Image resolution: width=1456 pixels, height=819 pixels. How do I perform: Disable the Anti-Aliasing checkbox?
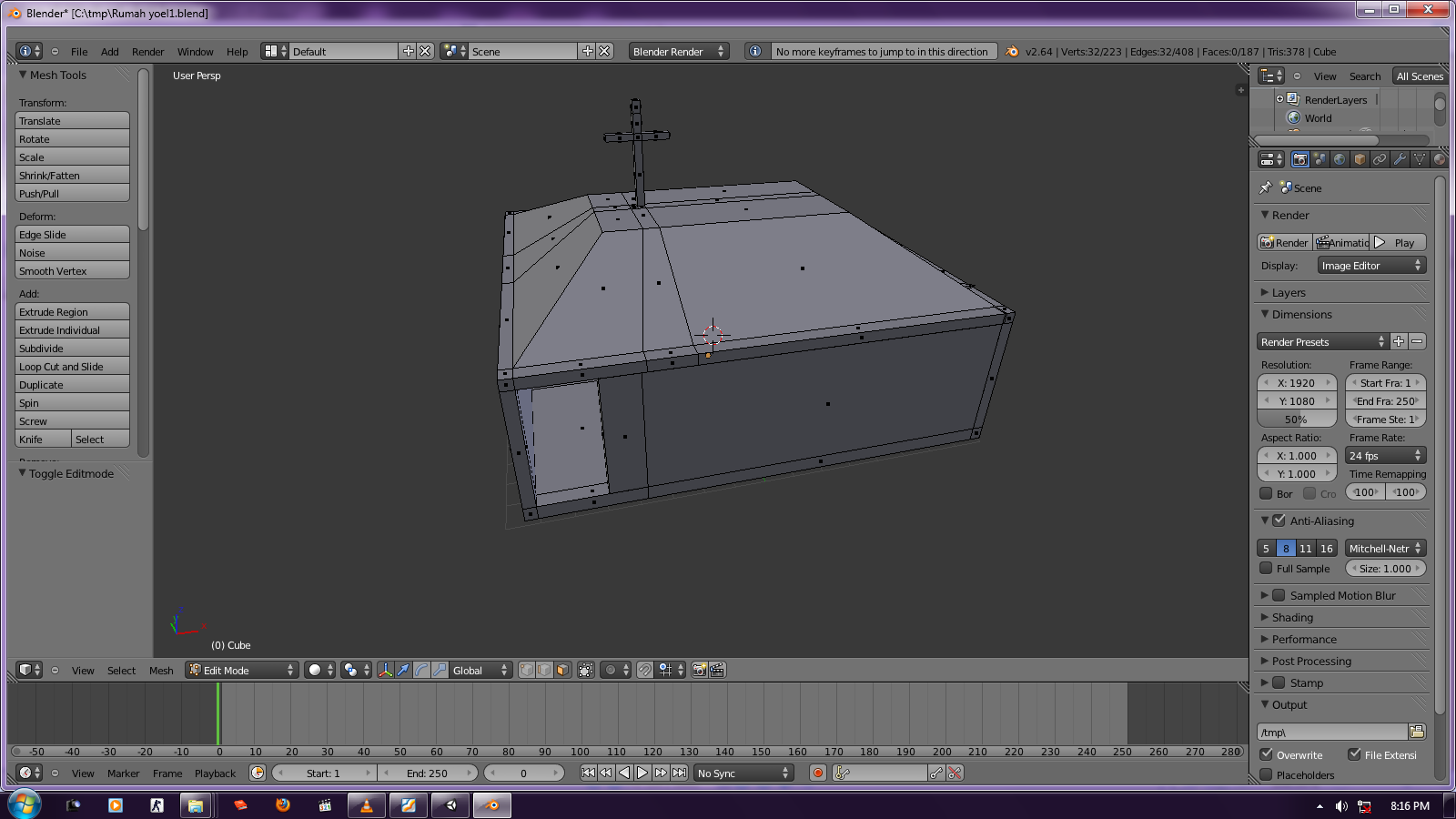click(1279, 521)
